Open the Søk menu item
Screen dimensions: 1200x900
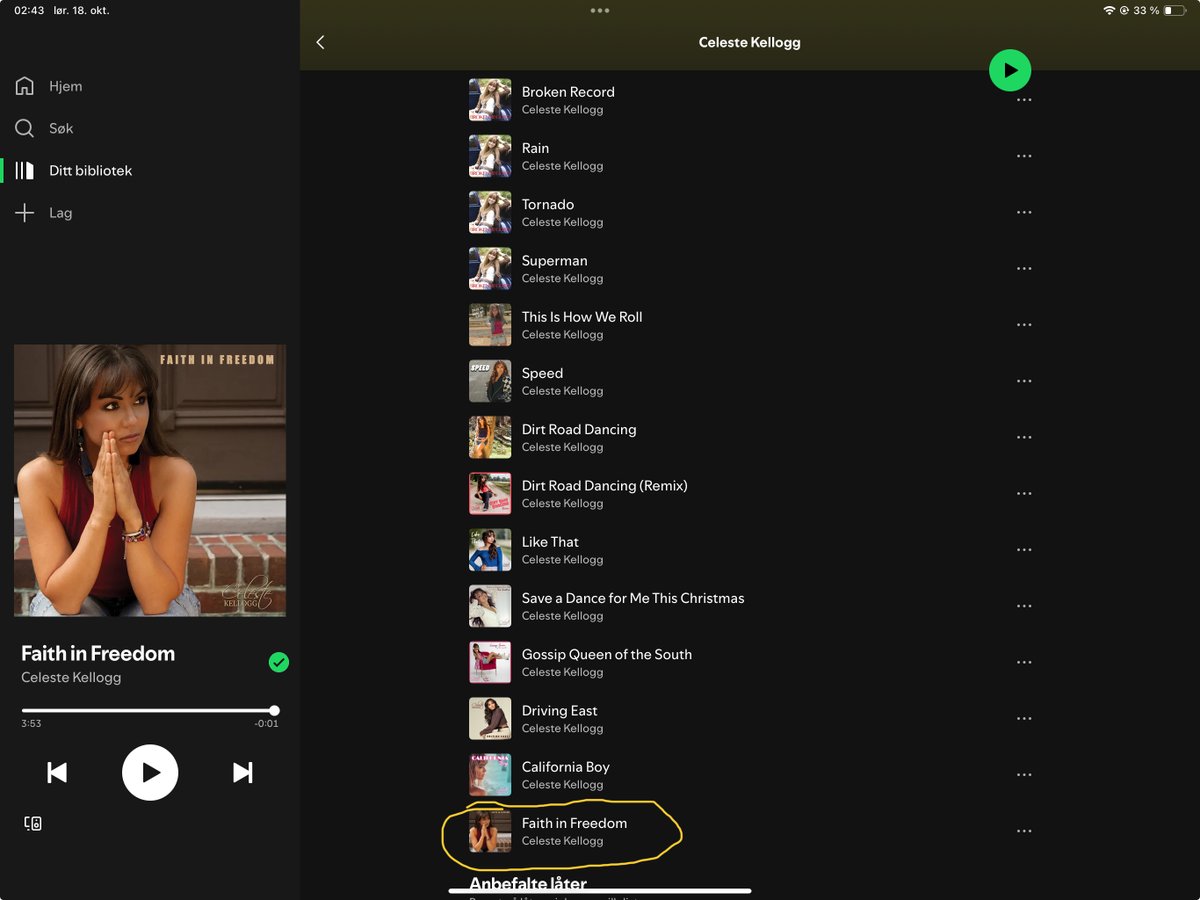point(61,128)
